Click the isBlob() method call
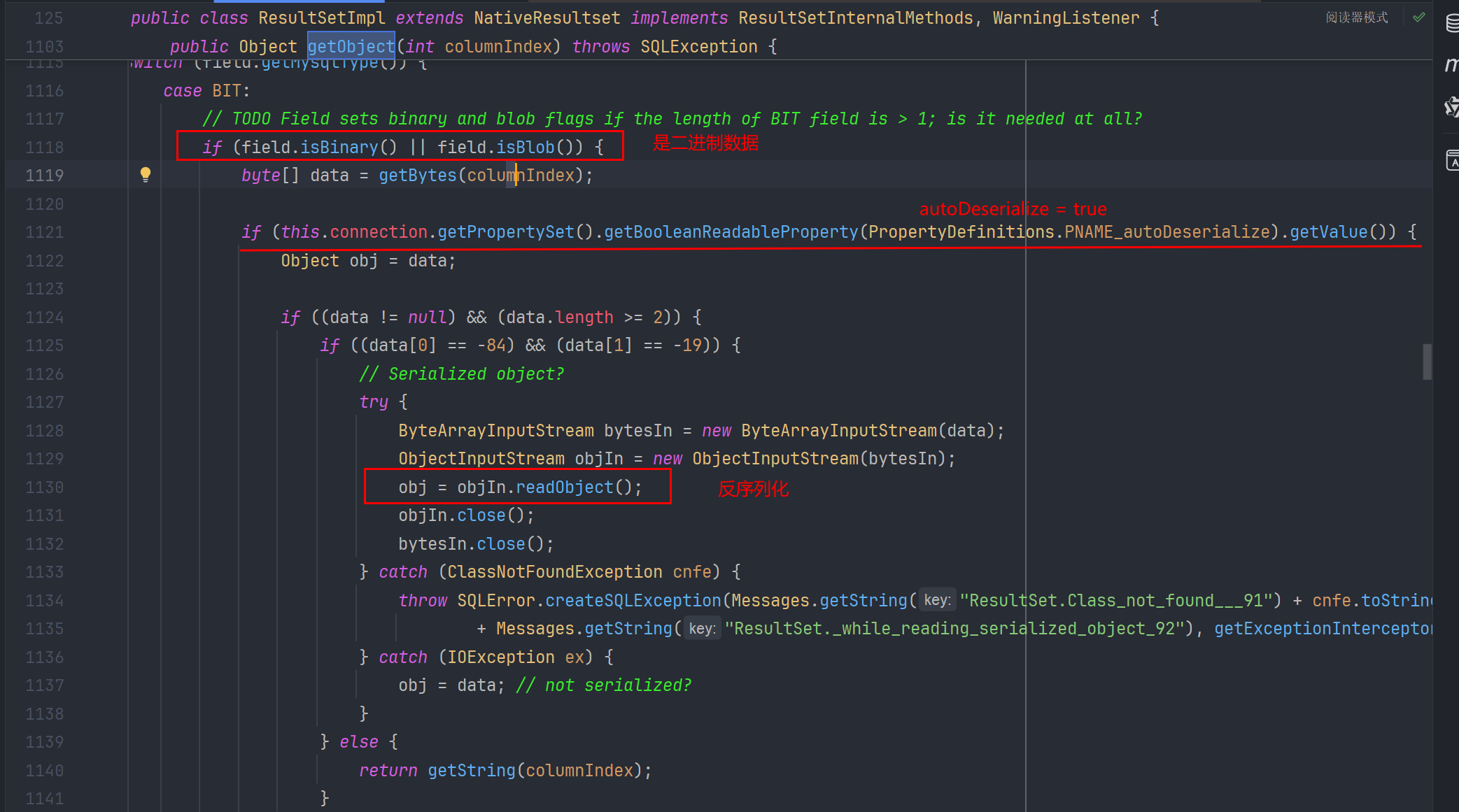1459x812 pixels. tap(525, 148)
